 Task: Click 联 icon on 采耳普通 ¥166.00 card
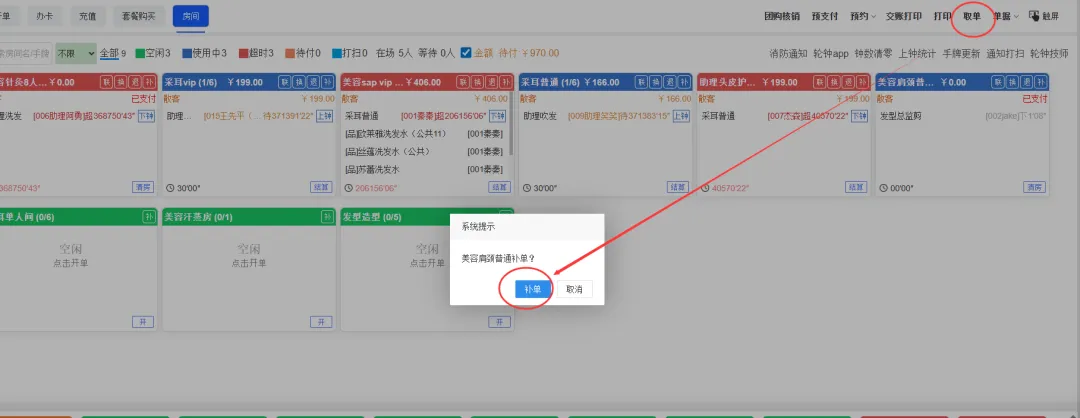641,82
